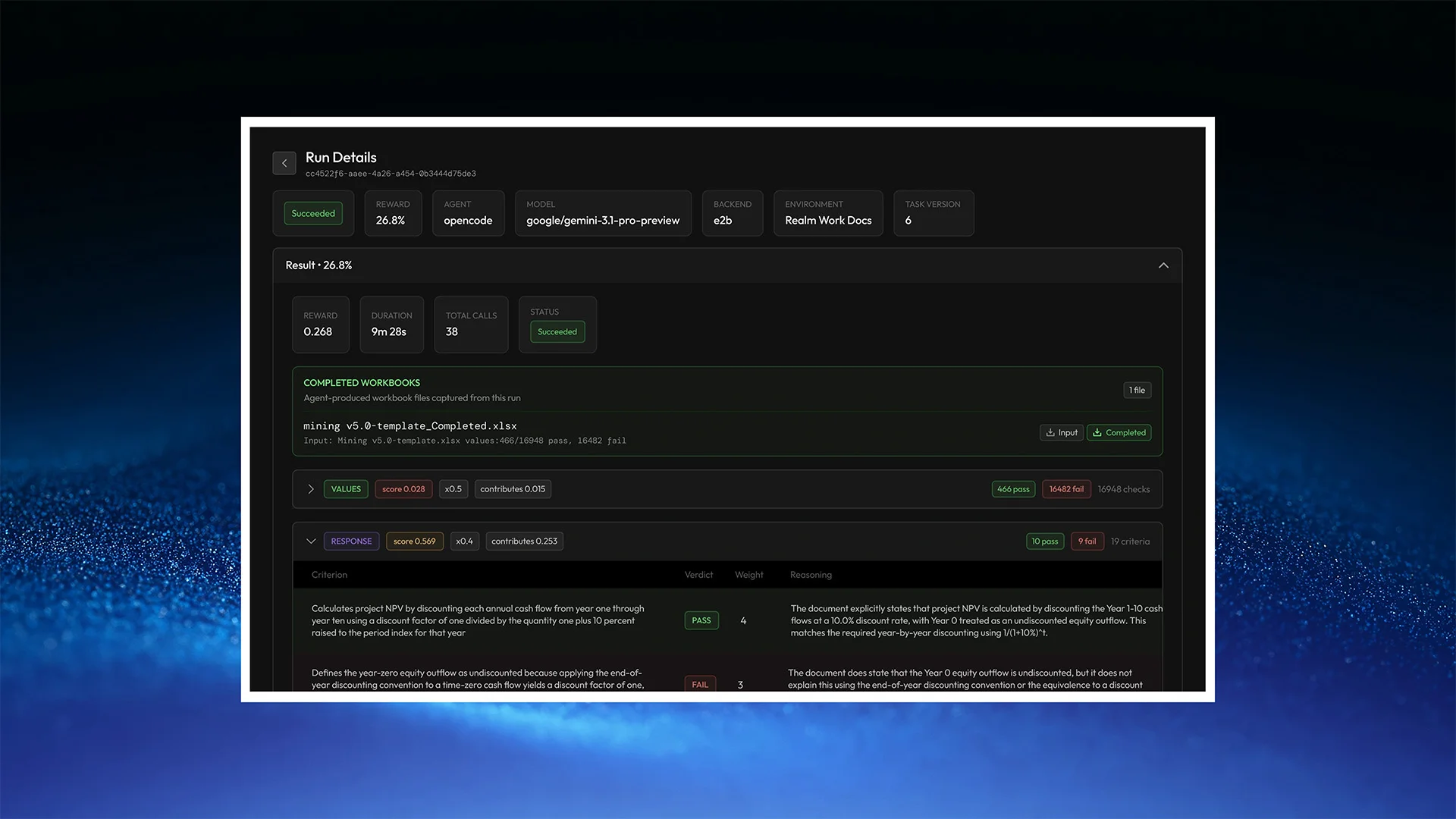This screenshot has height=819, width=1456.
Task: Click the DURATION 9m 28s card
Action: click(391, 325)
